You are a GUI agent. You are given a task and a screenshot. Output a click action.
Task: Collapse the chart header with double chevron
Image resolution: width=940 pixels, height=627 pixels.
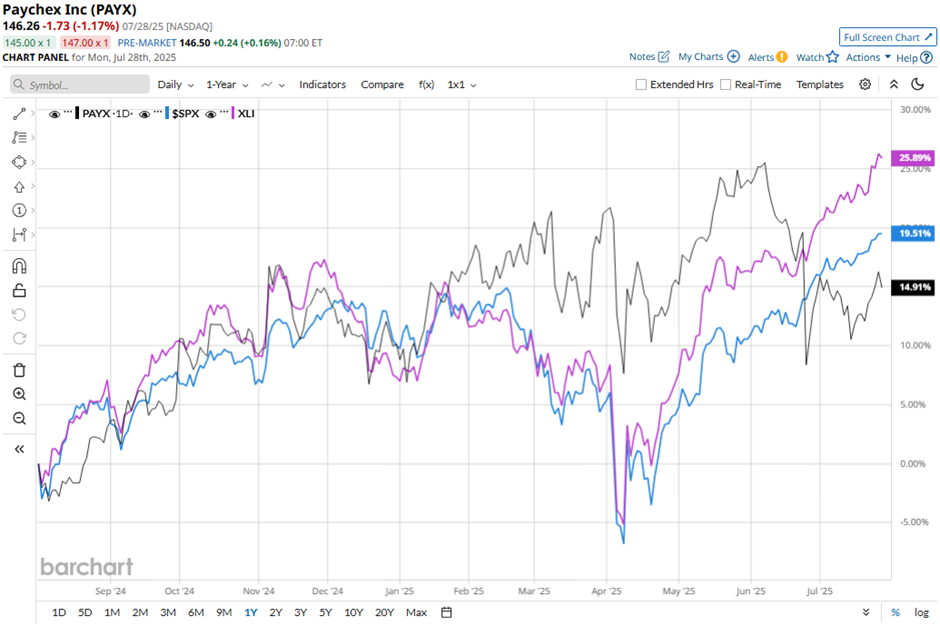893,85
